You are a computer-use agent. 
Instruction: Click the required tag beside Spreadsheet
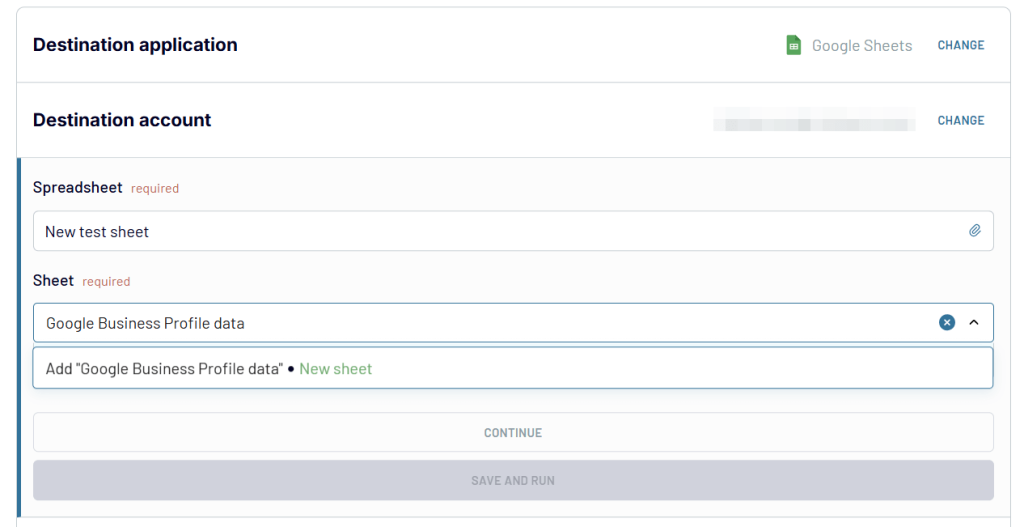point(155,189)
